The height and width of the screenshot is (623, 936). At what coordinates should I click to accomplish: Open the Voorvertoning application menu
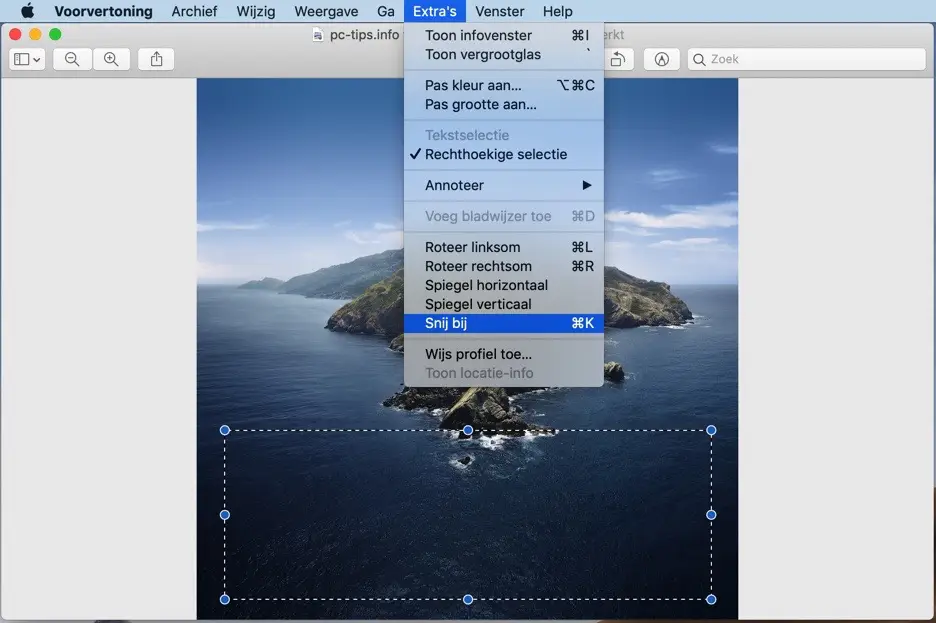coord(103,11)
